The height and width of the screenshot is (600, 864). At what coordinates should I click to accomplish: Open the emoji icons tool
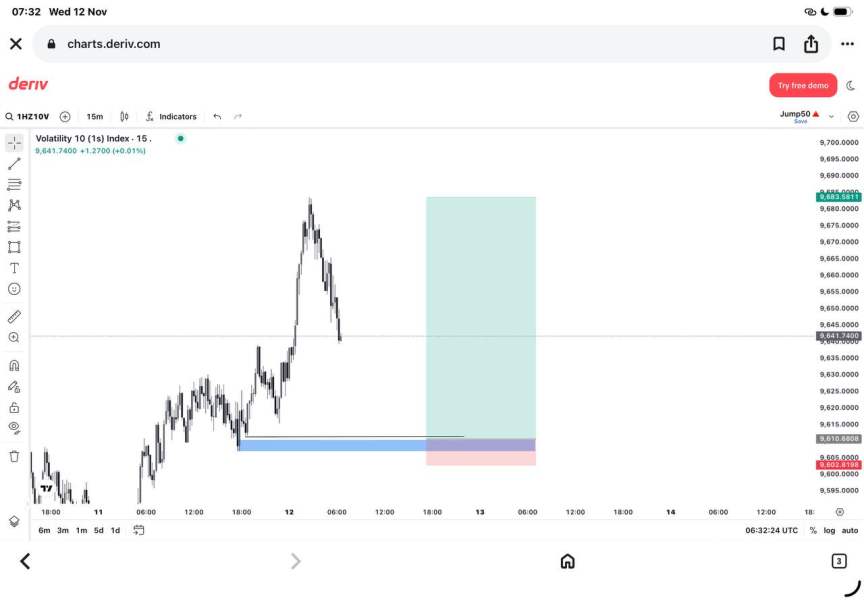pos(14,289)
